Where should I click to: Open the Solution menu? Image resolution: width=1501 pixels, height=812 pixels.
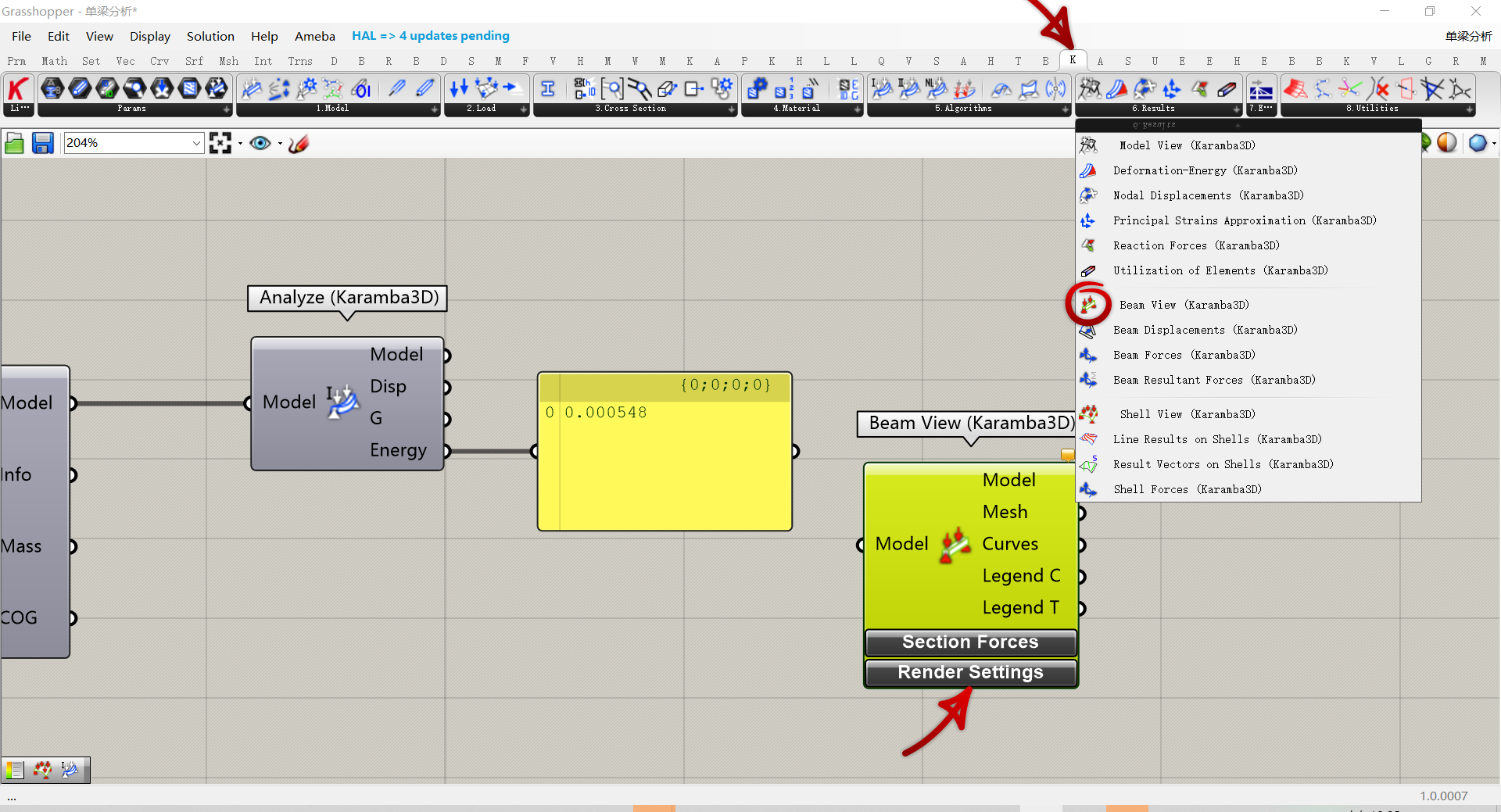(210, 36)
